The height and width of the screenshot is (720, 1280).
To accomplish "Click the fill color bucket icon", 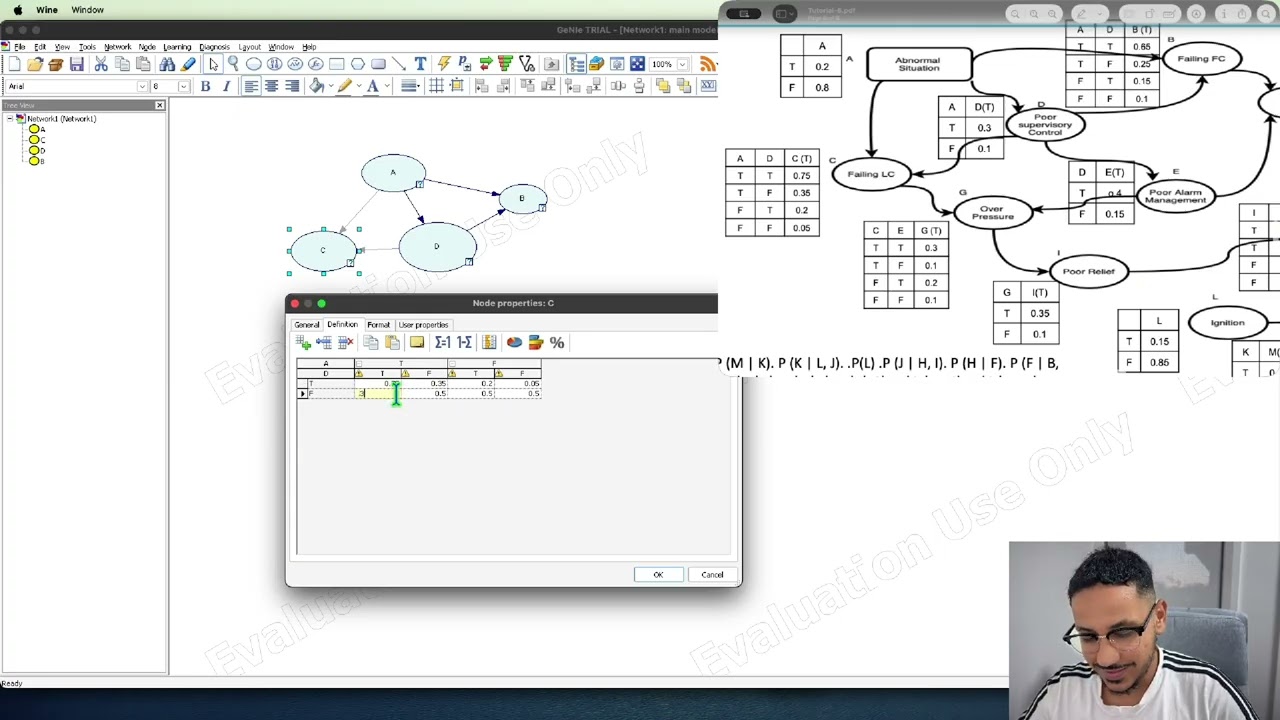I will click(316, 86).
